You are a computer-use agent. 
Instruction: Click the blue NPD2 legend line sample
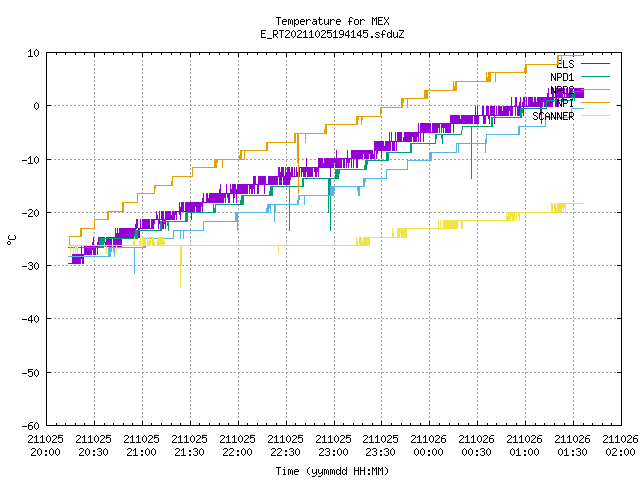pos(595,89)
